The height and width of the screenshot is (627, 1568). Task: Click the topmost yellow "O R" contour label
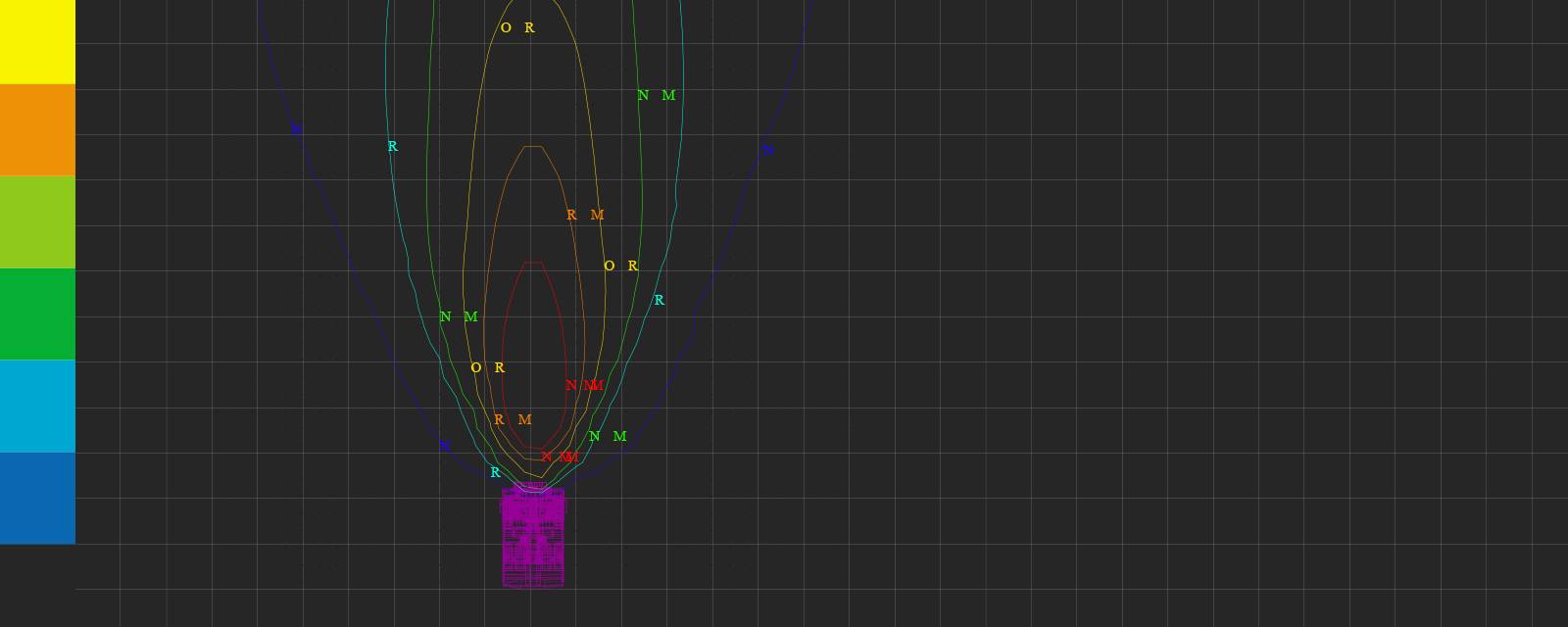pyautogui.click(x=517, y=28)
